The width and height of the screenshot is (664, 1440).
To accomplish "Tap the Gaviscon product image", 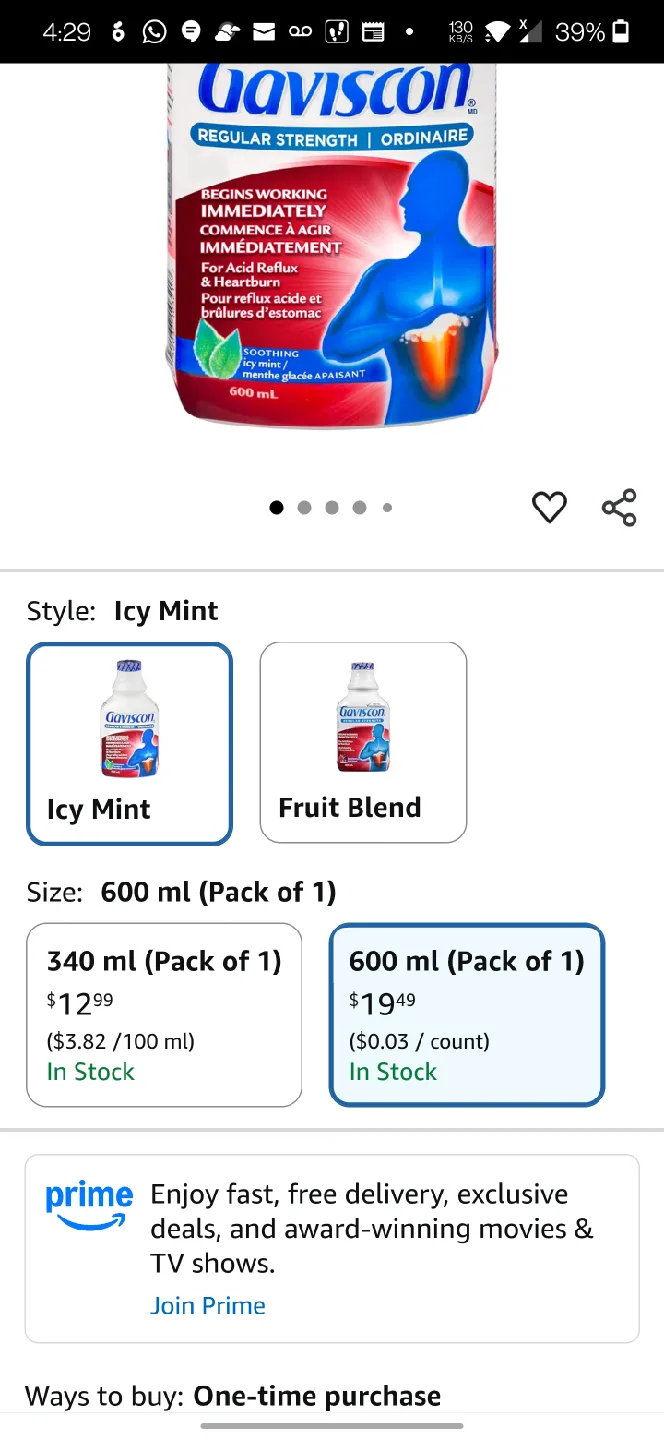I will (x=332, y=245).
